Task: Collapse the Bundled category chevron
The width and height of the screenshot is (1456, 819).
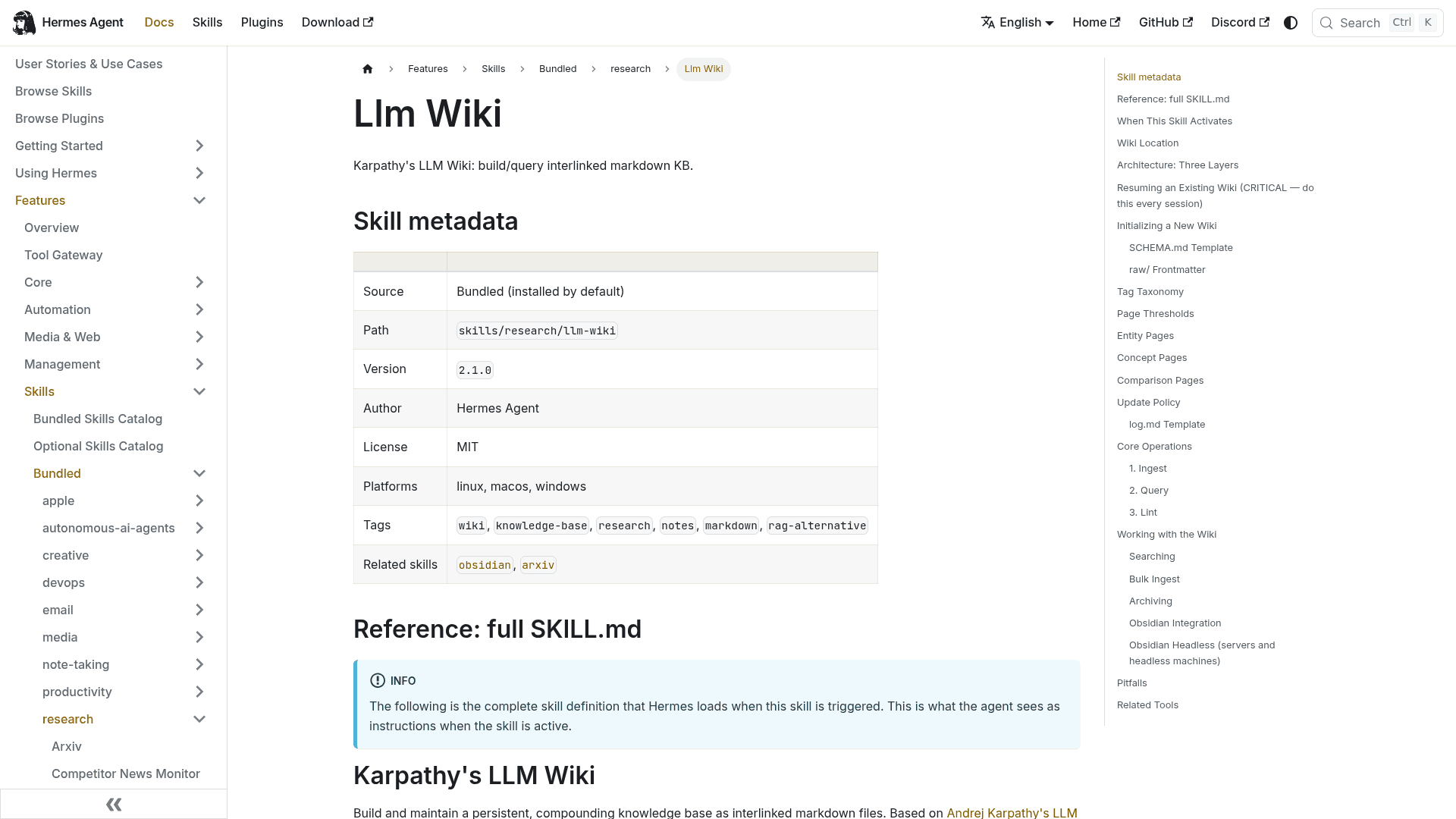Action: [x=199, y=473]
